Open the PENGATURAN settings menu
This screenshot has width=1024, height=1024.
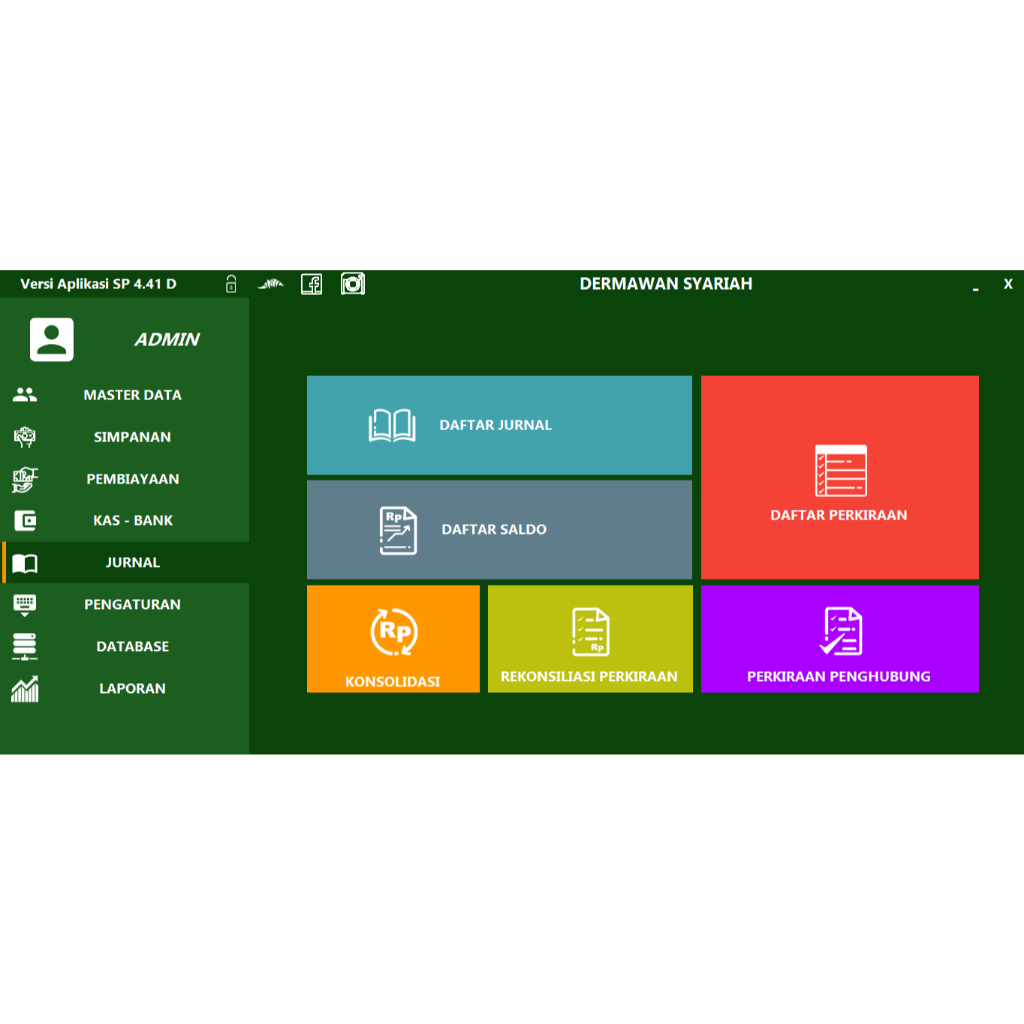click(125, 604)
